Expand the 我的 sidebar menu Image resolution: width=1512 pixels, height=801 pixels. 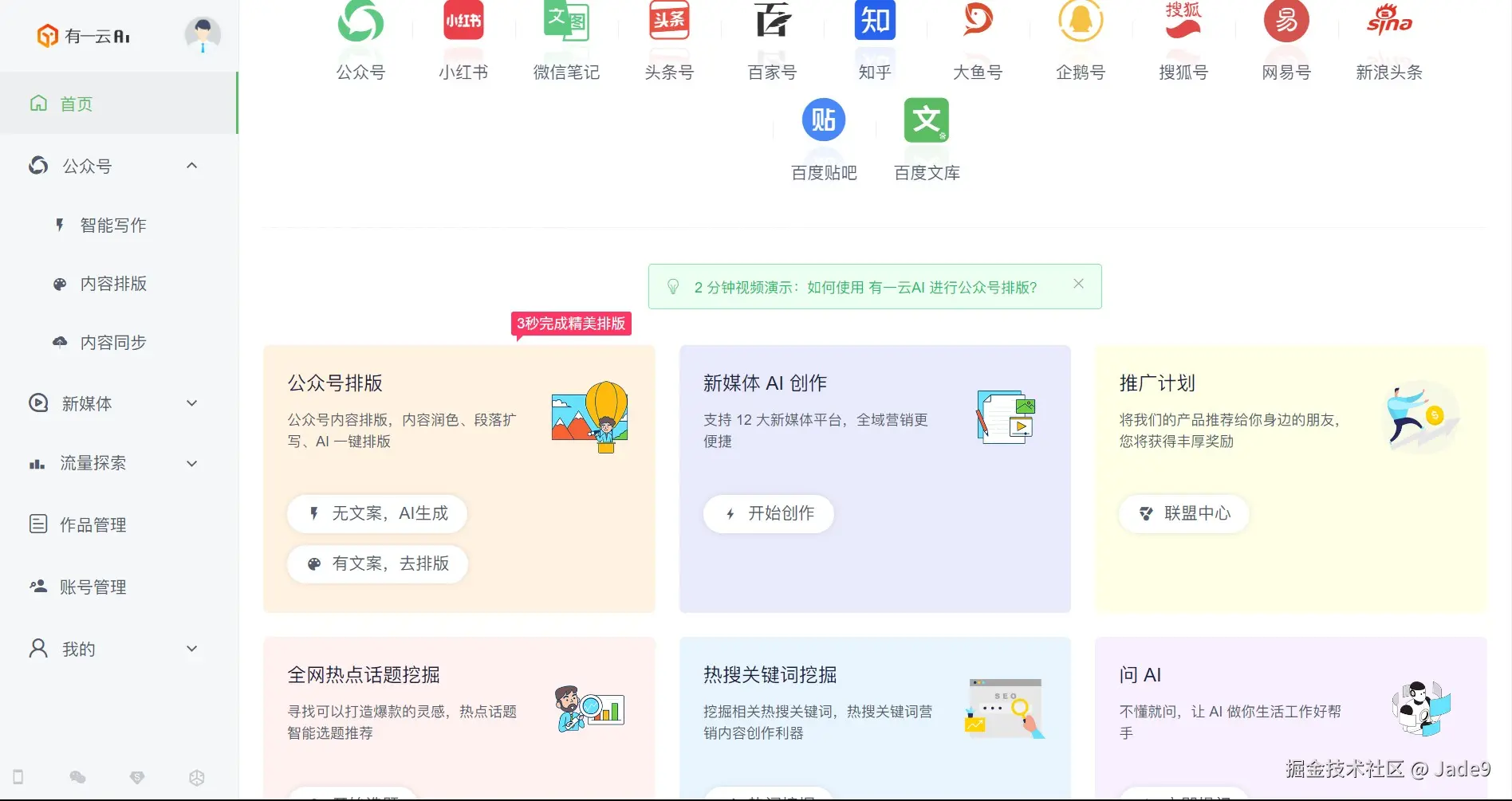coord(191,649)
